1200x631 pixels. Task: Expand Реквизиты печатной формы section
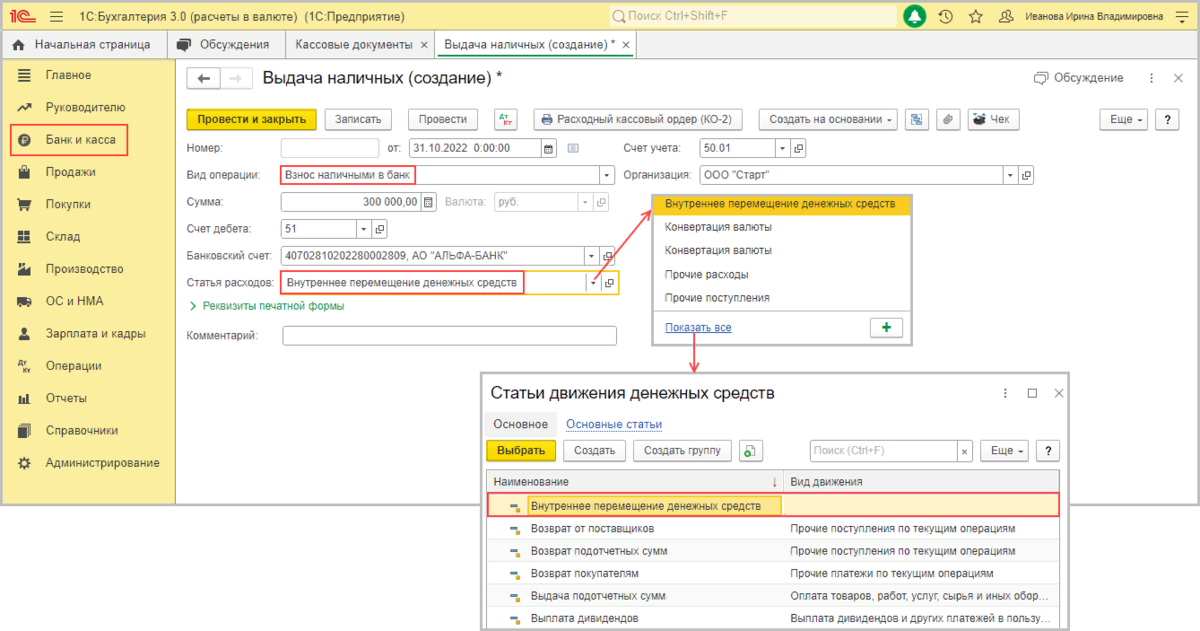pyautogui.click(x=267, y=306)
